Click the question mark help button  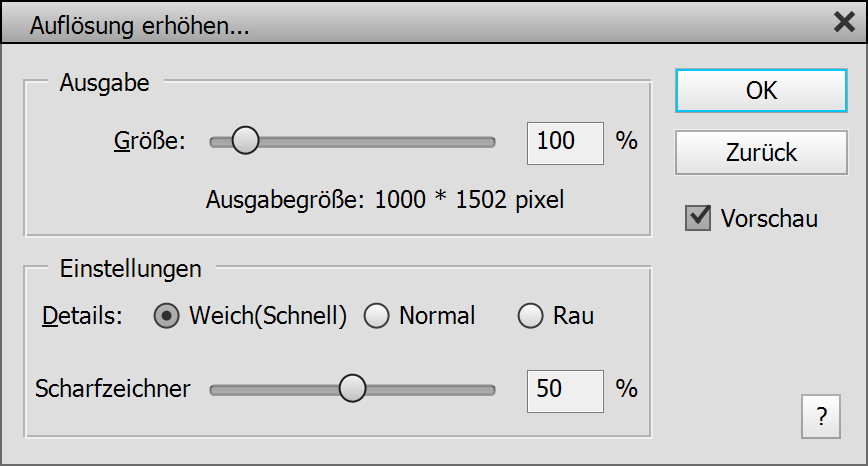(821, 417)
